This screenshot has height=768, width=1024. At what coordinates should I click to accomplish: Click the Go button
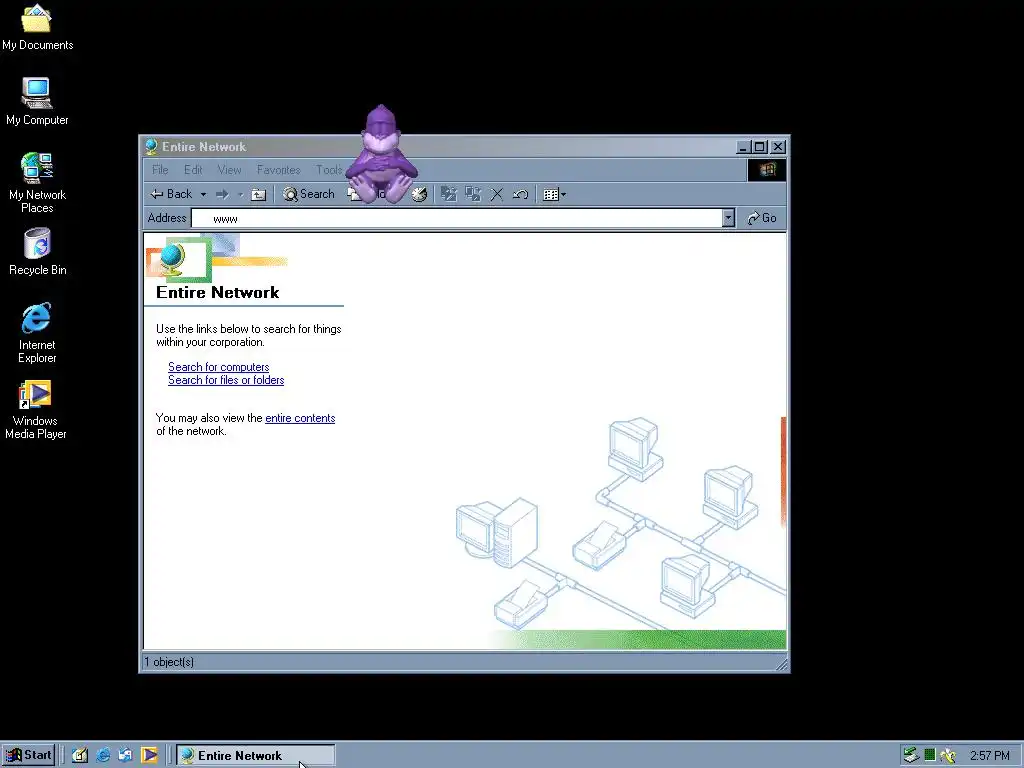[x=762, y=218]
